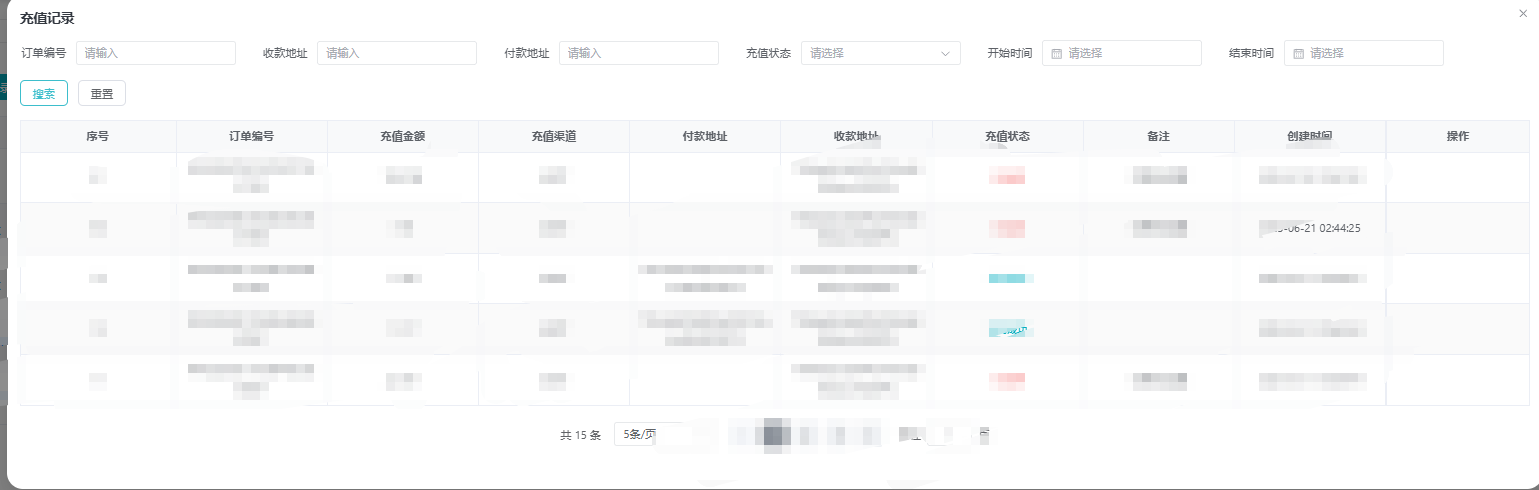Click into the 收款地址 search input
1539x490 pixels.
click(396, 54)
